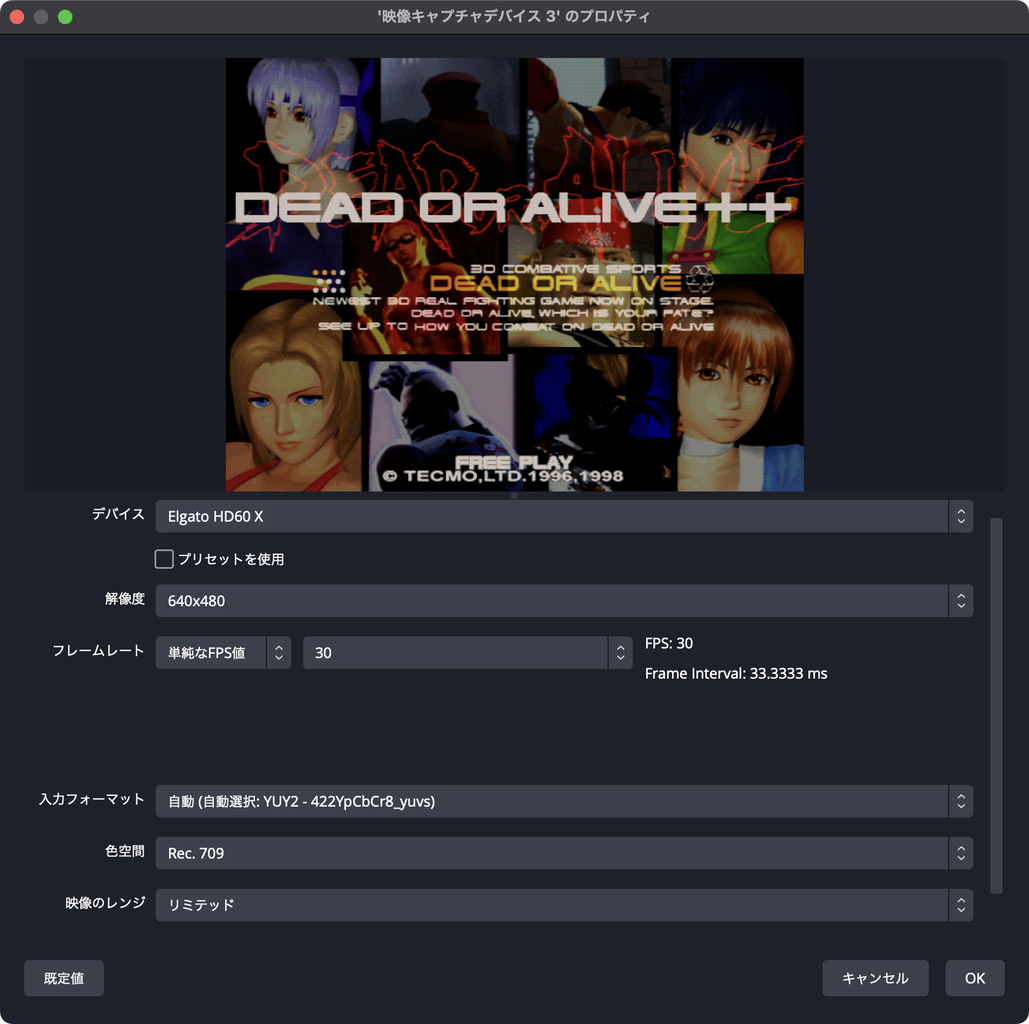The width and height of the screenshot is (1029, 1024).
Task: Open the frame rate value dropdown showing 30
Action: pos(467,652)
